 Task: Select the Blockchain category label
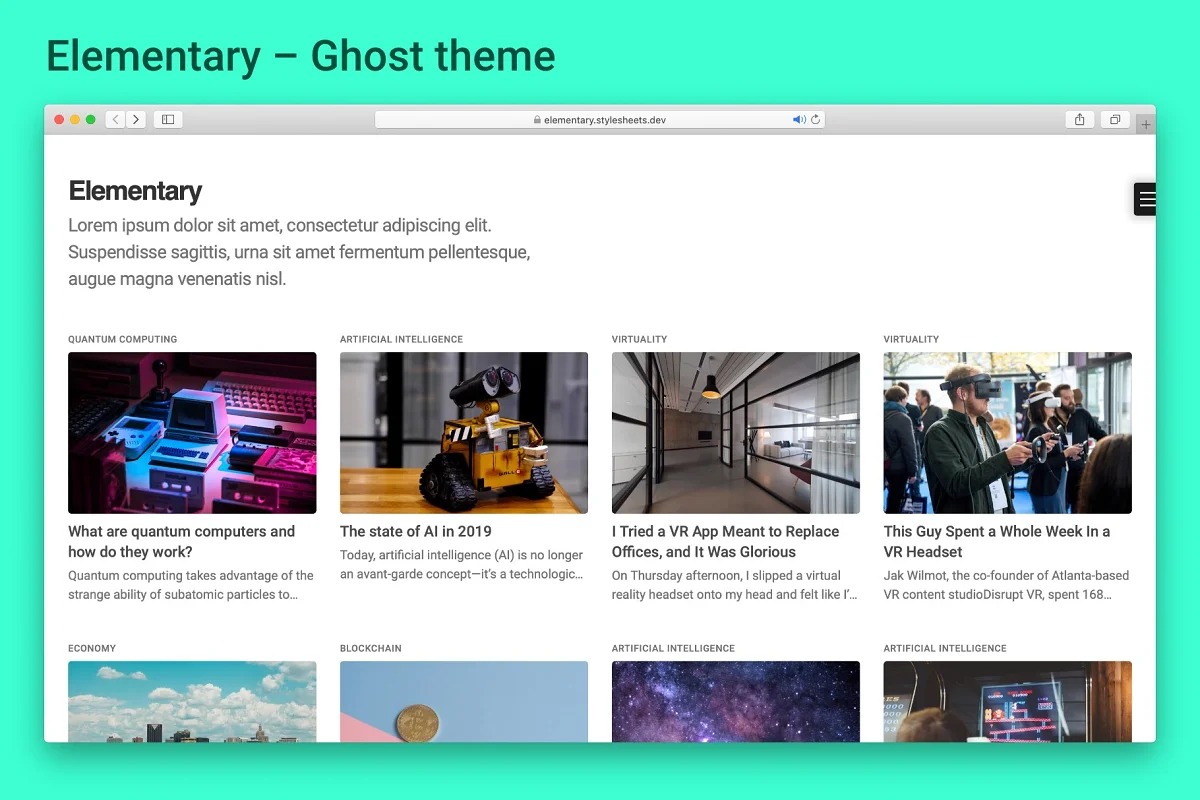(x=371, y=648)
